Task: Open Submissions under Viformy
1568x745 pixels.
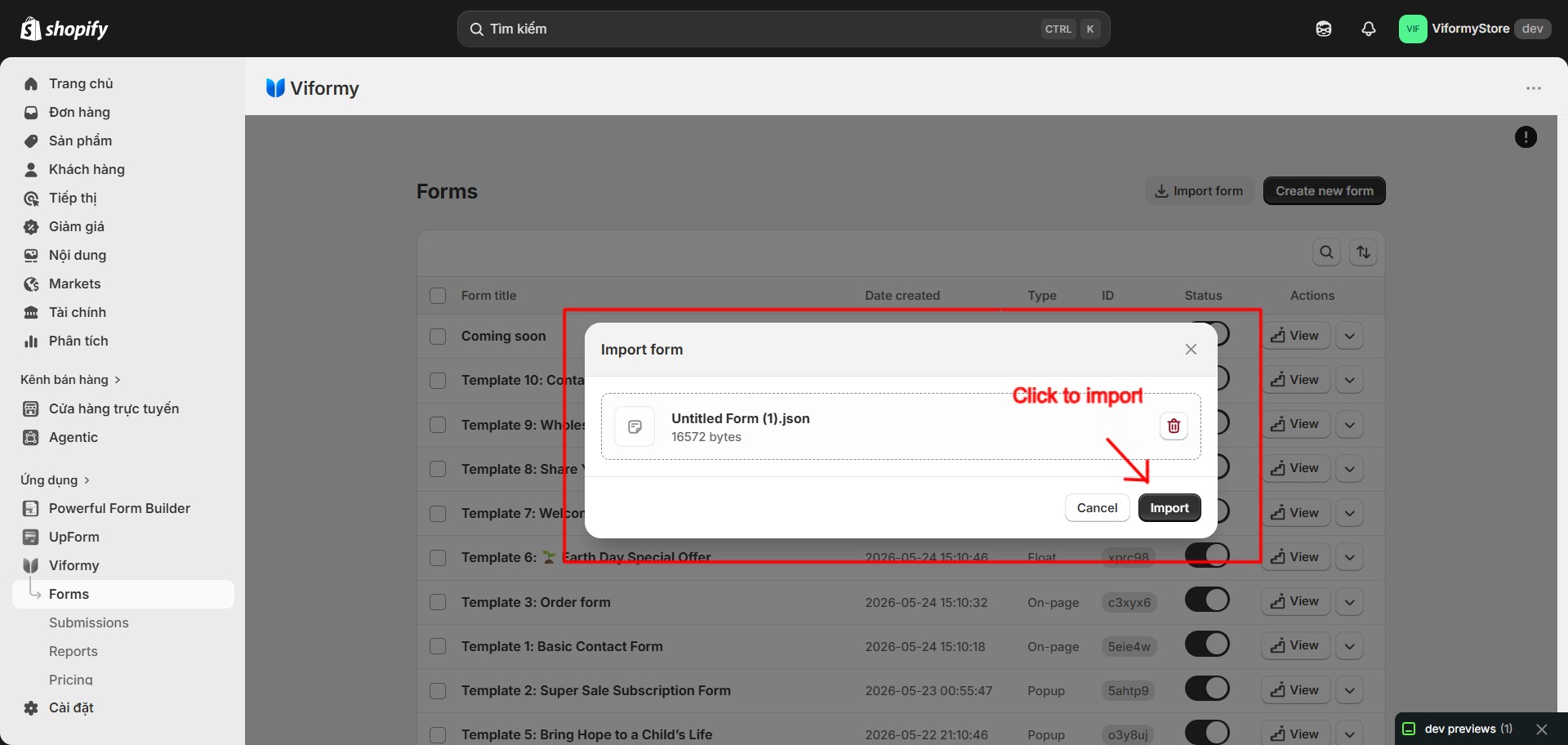Action: 122,622
